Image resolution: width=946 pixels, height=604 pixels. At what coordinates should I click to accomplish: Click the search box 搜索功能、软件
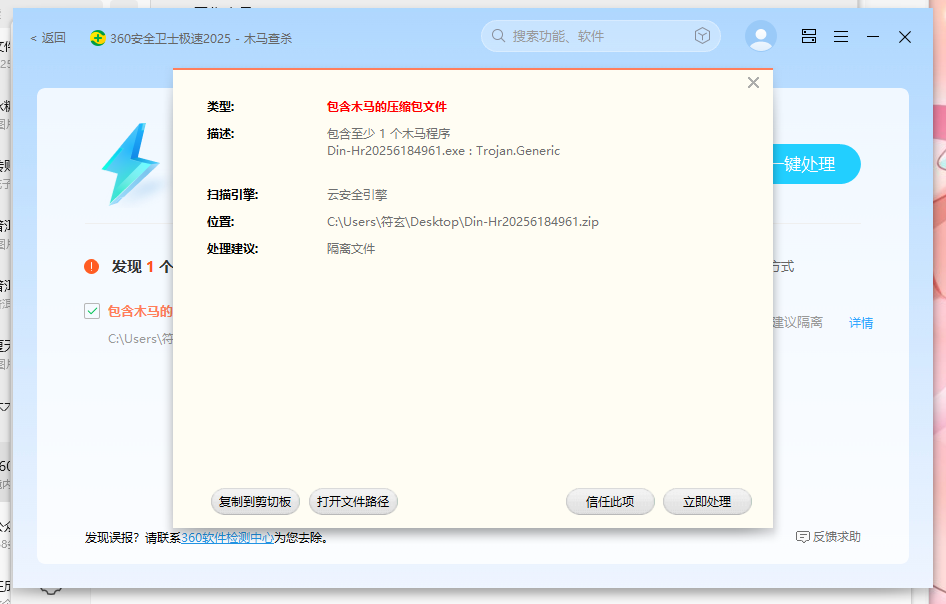(x=600, y=36)
